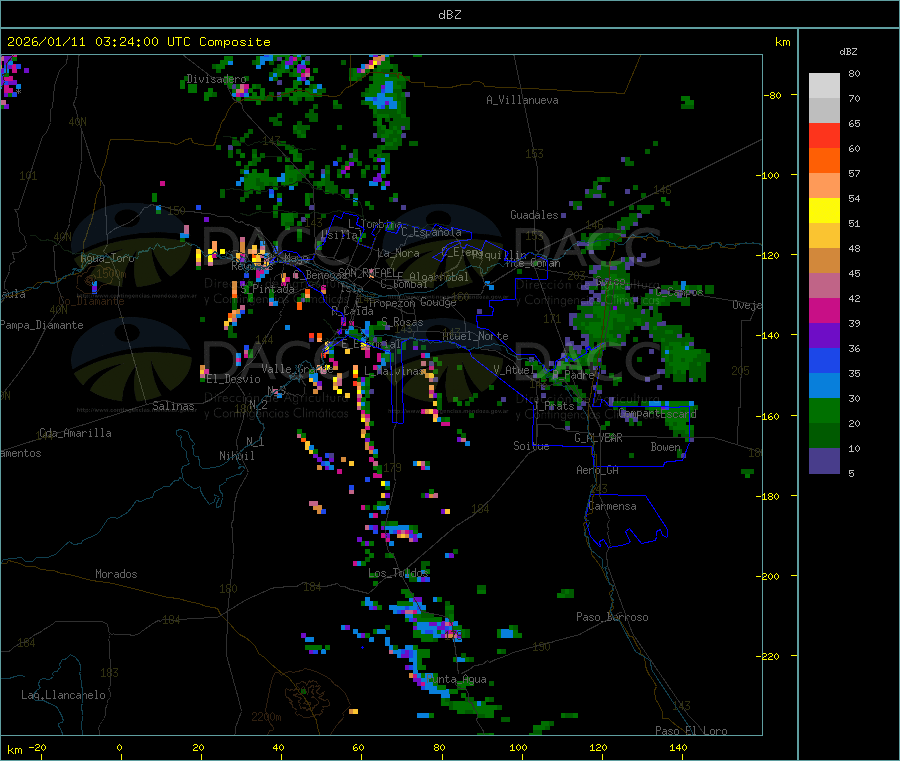Viewport: 900px width, 761px height.
Task: Click the 'dBZ' title at the top center
Action: [x=449, y=15]
